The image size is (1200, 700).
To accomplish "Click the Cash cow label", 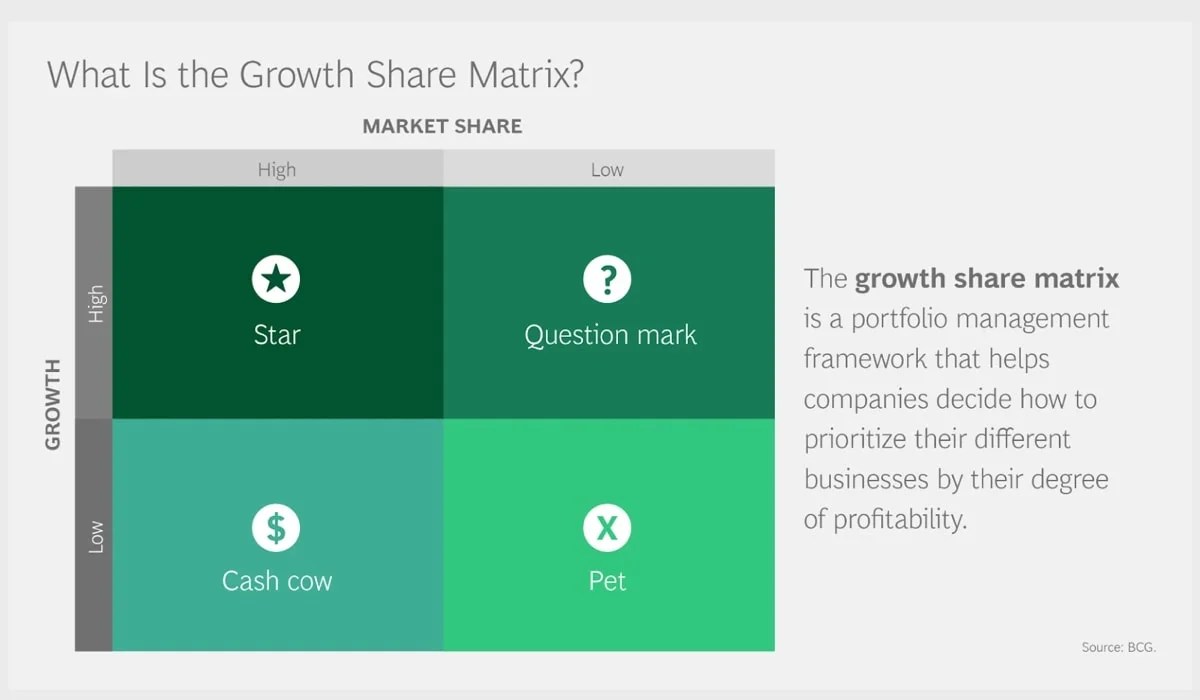I will click(276, 581).
